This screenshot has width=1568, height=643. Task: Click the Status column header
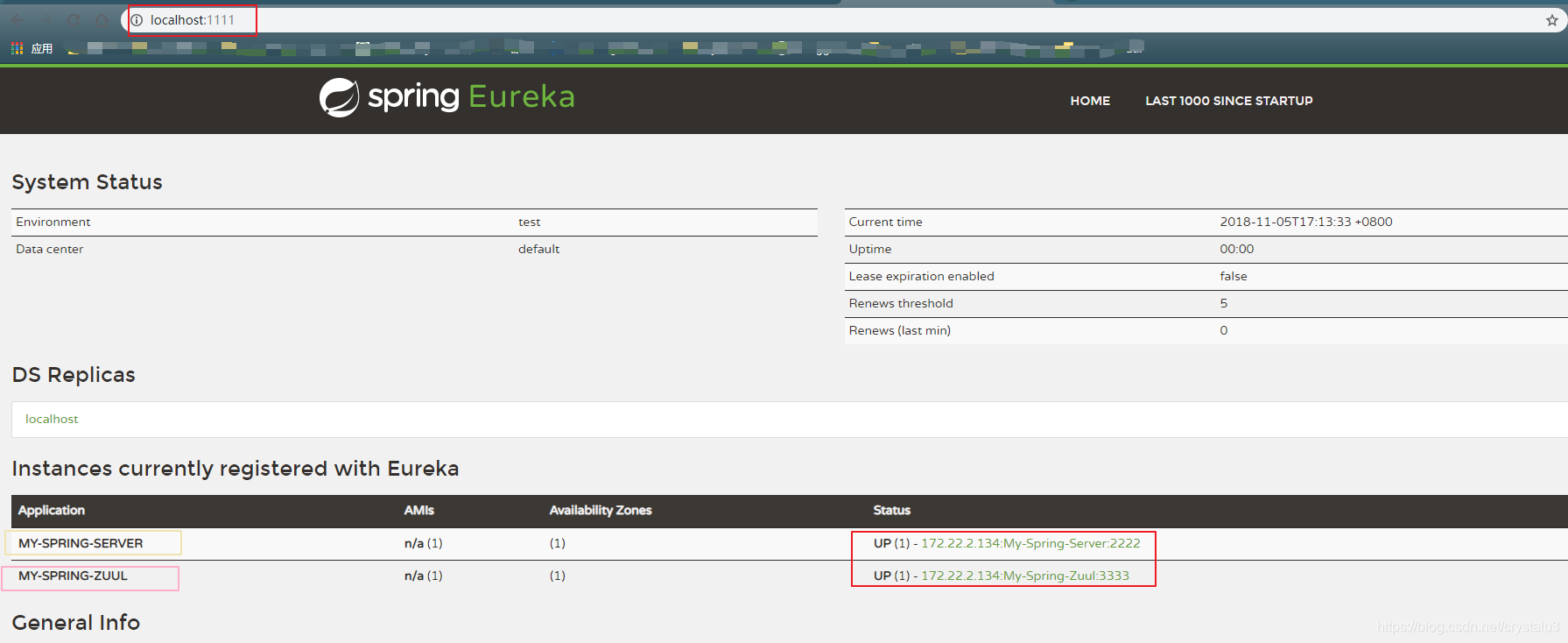(891, 510)
